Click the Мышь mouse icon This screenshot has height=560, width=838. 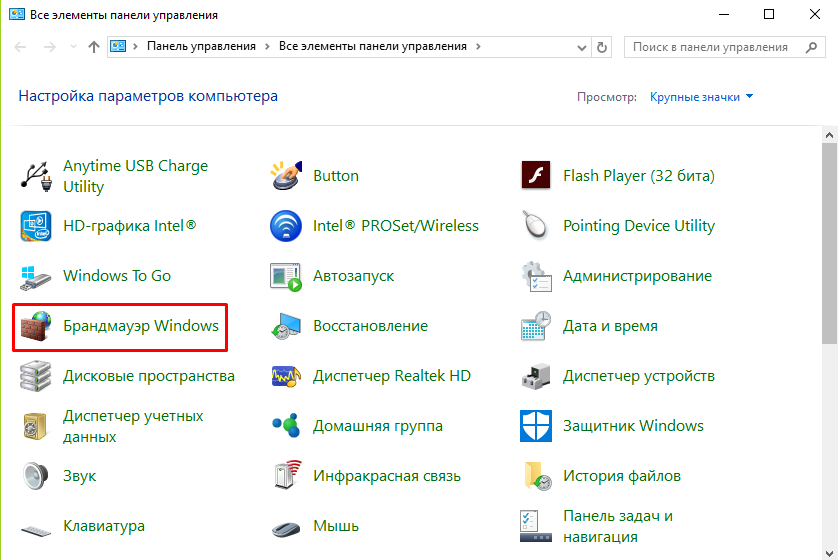click(x=286, y=529)
